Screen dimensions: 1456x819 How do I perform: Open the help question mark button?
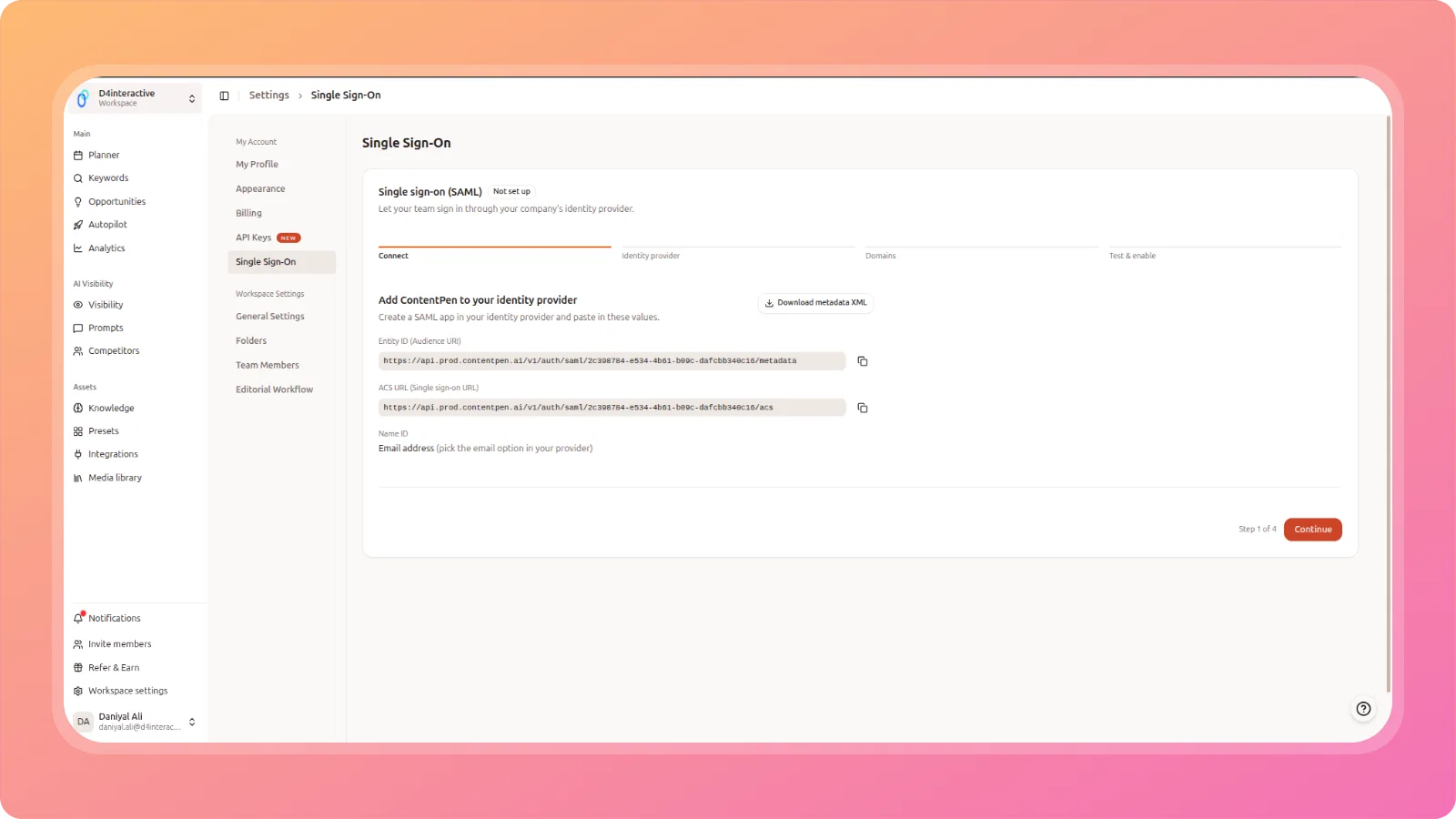click(x=1363, y=709)
